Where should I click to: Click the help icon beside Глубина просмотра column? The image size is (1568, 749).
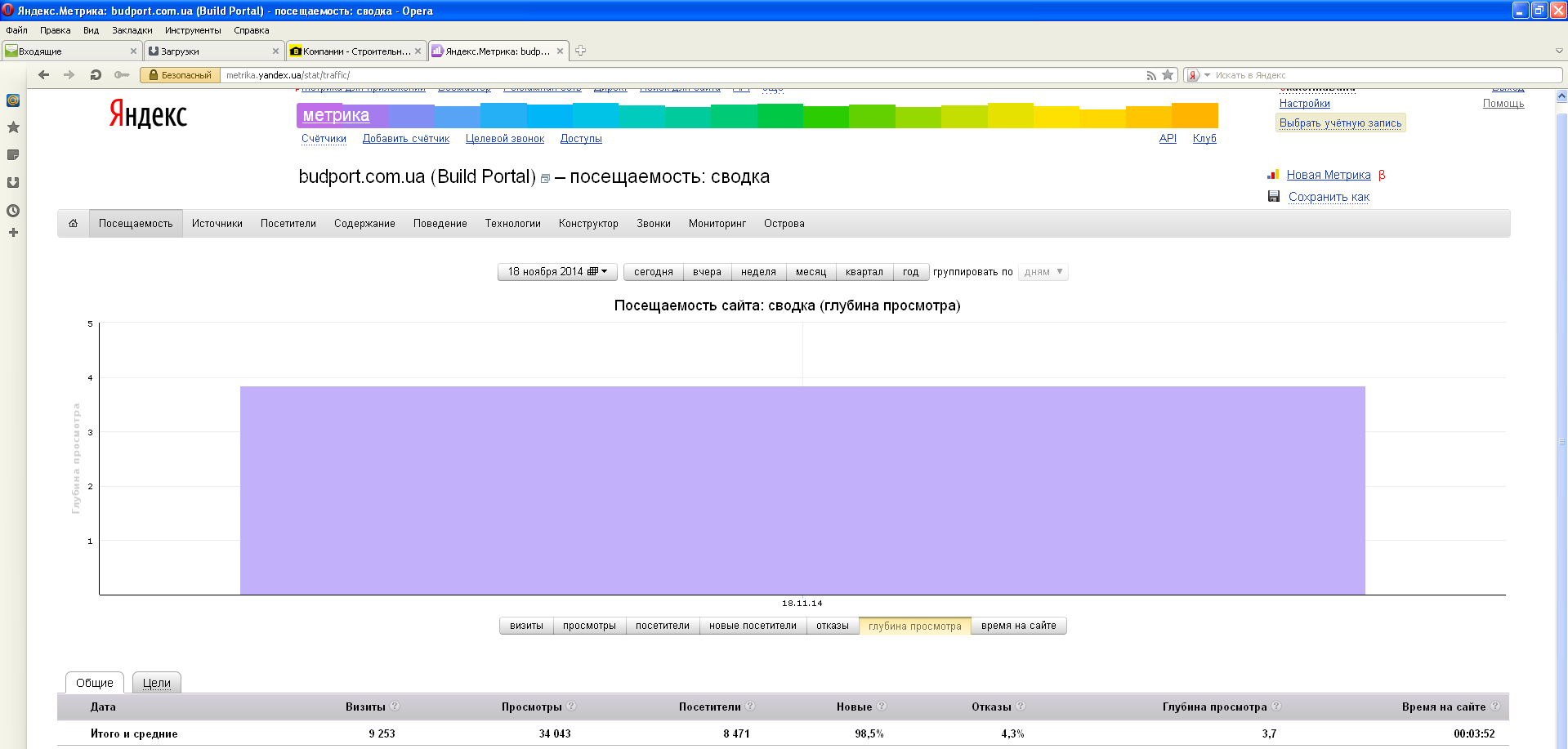[x=1276, y=706]
